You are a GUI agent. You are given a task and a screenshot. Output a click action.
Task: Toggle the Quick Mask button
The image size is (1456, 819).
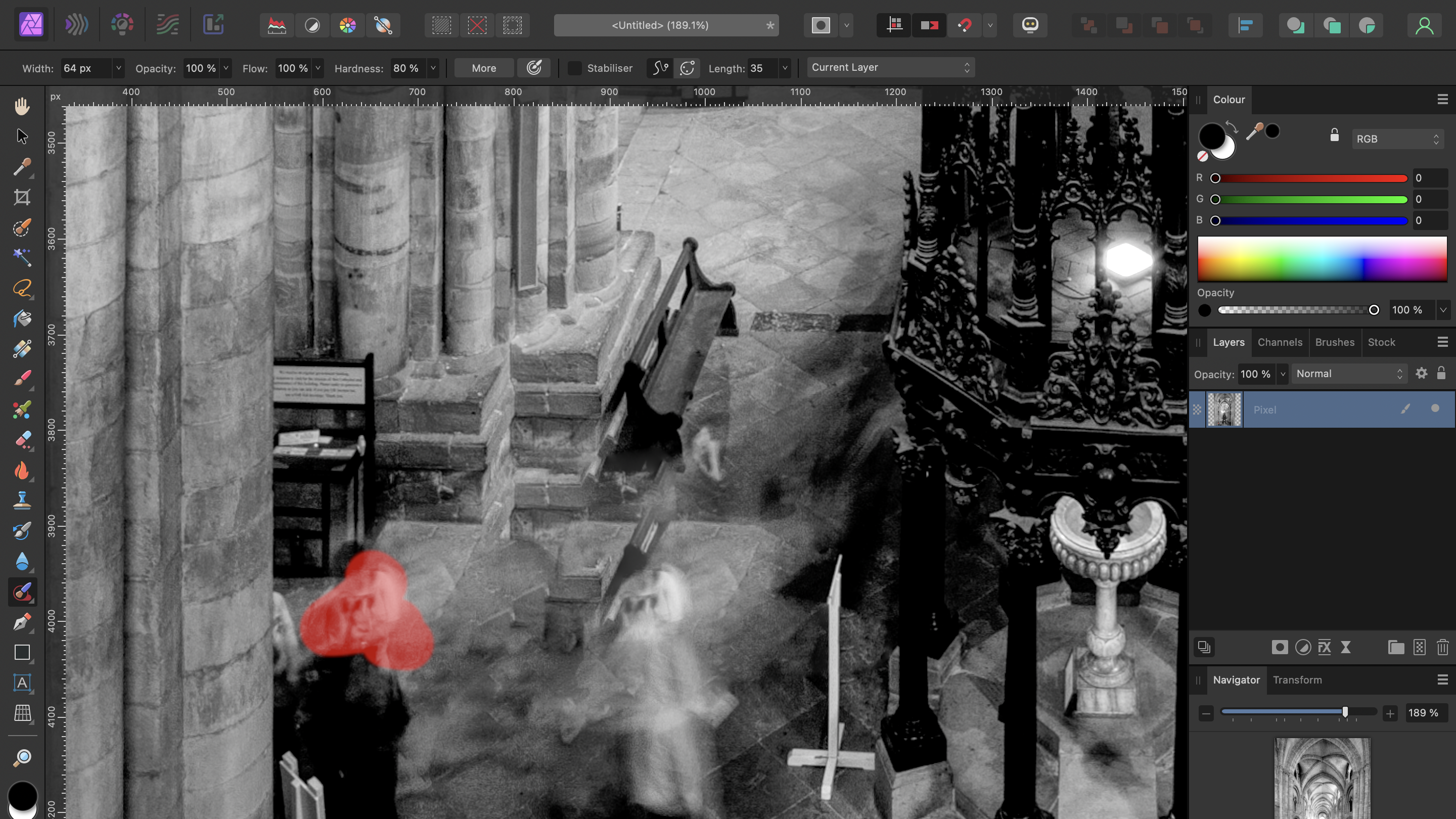coord(821,25)
